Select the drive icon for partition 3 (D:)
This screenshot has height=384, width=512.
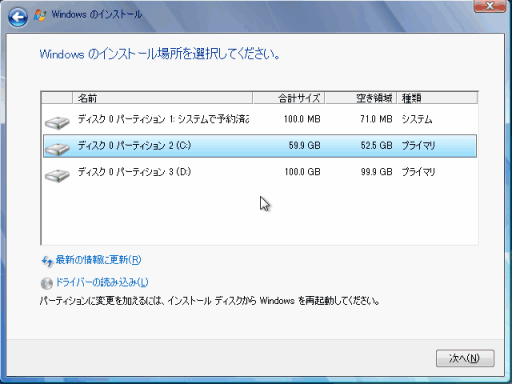[57, 175]
